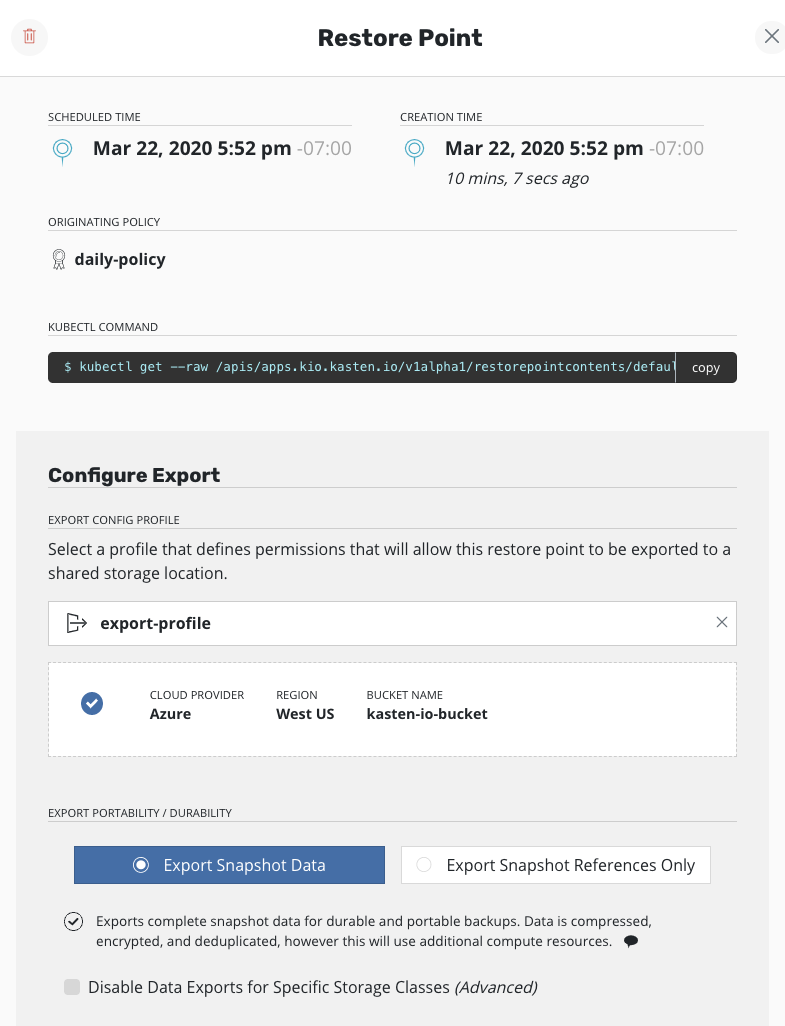Click the policy badge icon beside daily-policy
Viewport: 785px width, 1026px height.
59,259
